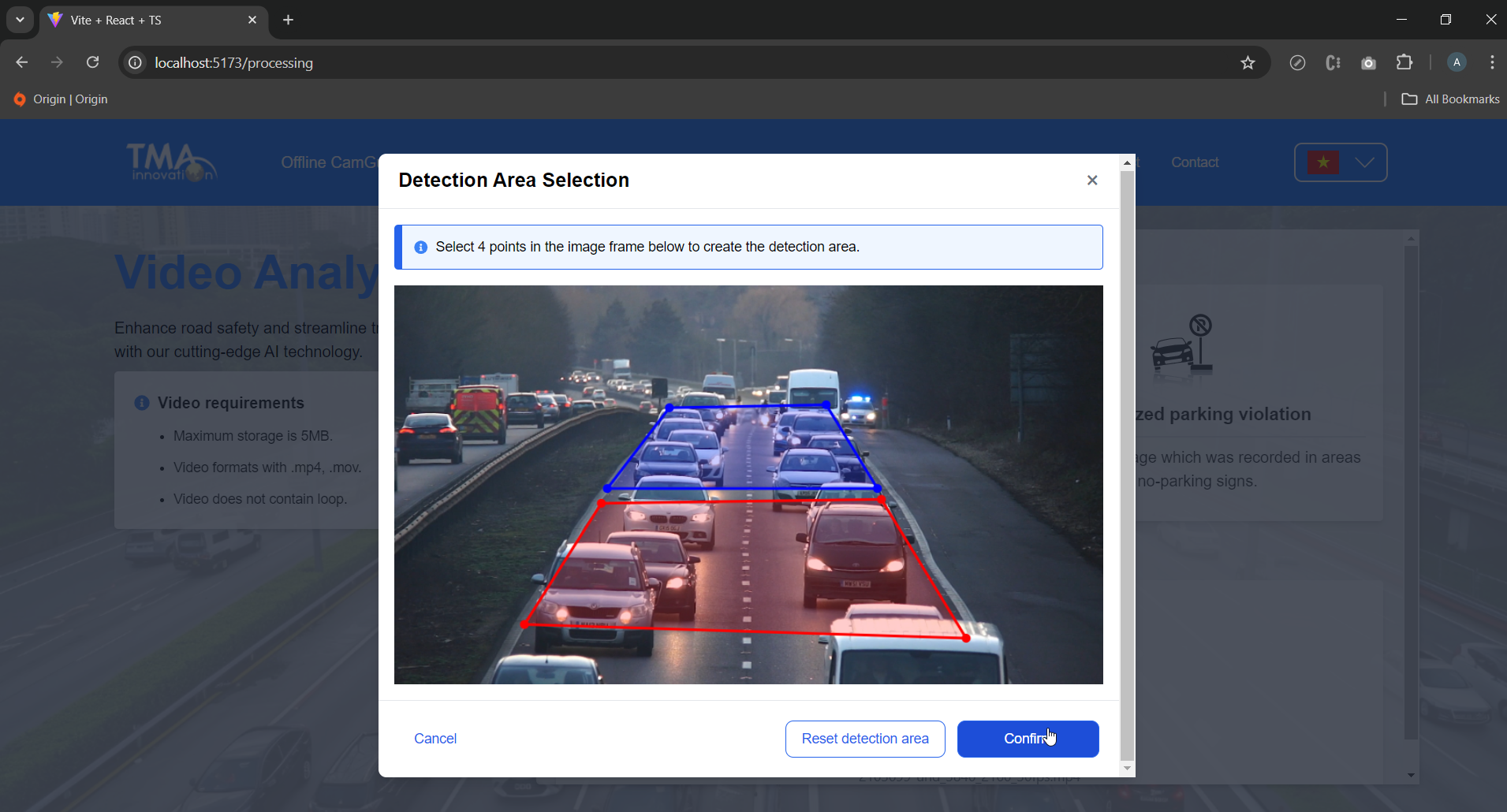Click the dialog scrollbar down arrow
Screen dimensions: 1507x812
coord(1128,769)
